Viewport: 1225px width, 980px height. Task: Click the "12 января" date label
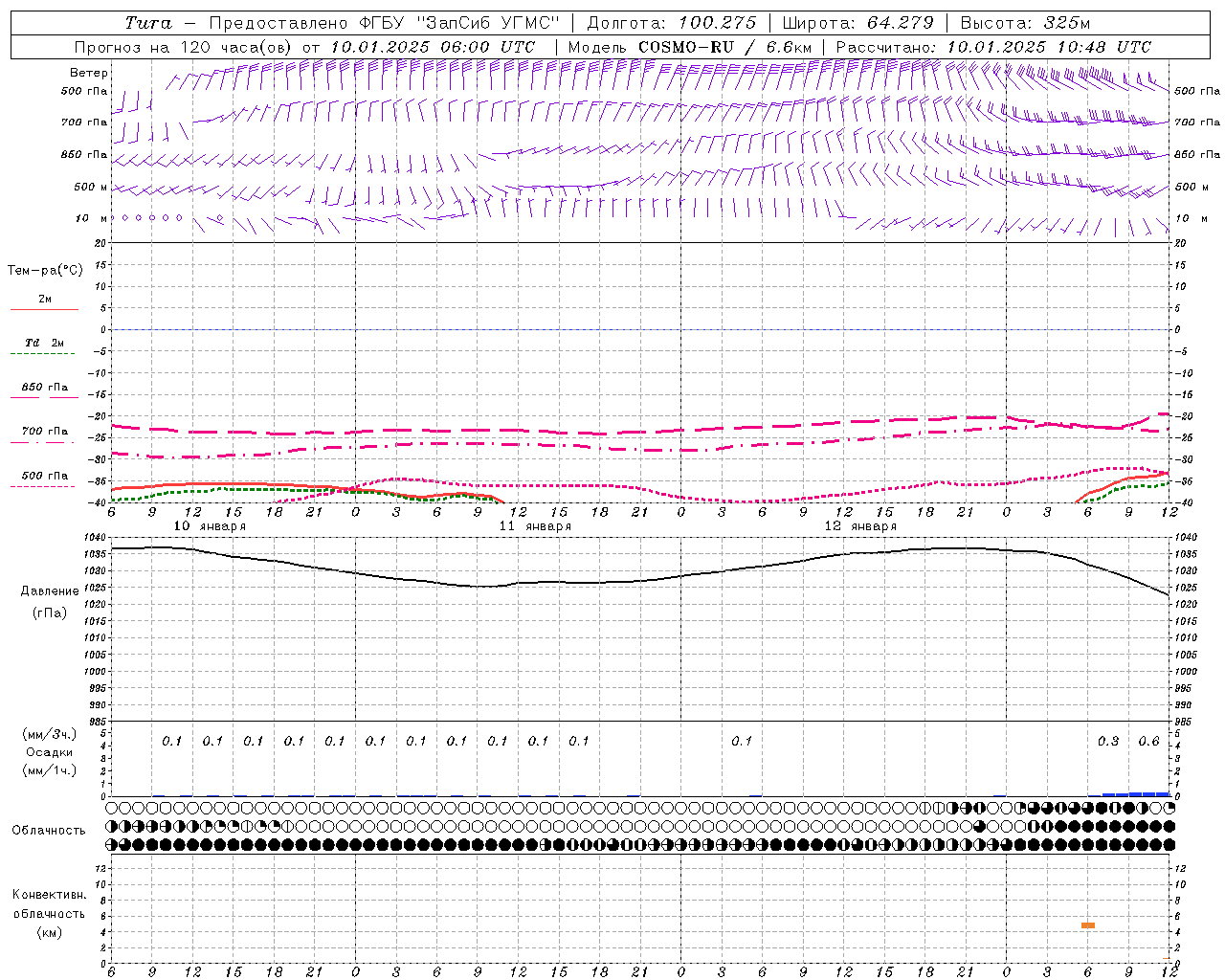click(860, 526)
